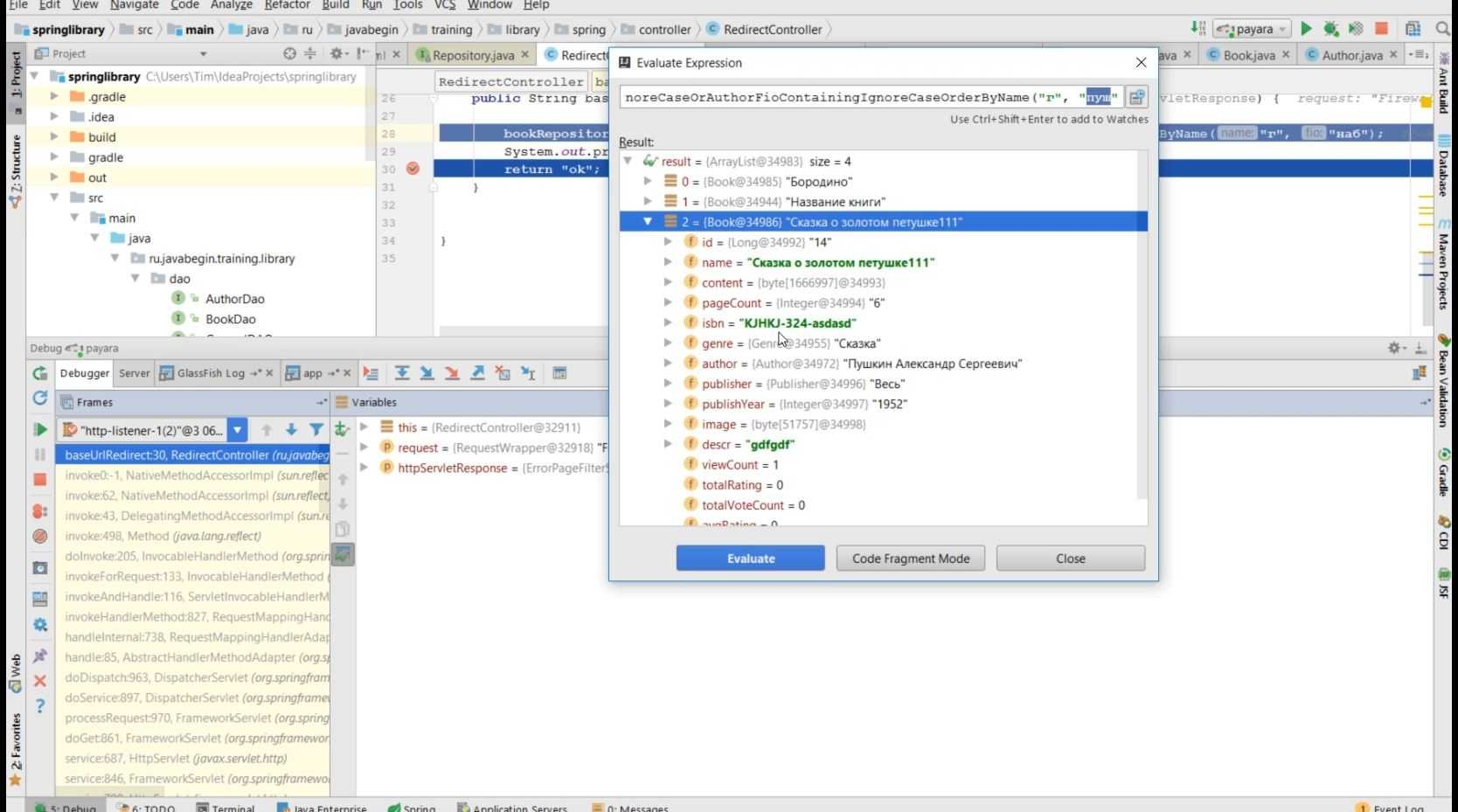
Task: Open payara run configuration dropdown
Action: point(1253,29)
